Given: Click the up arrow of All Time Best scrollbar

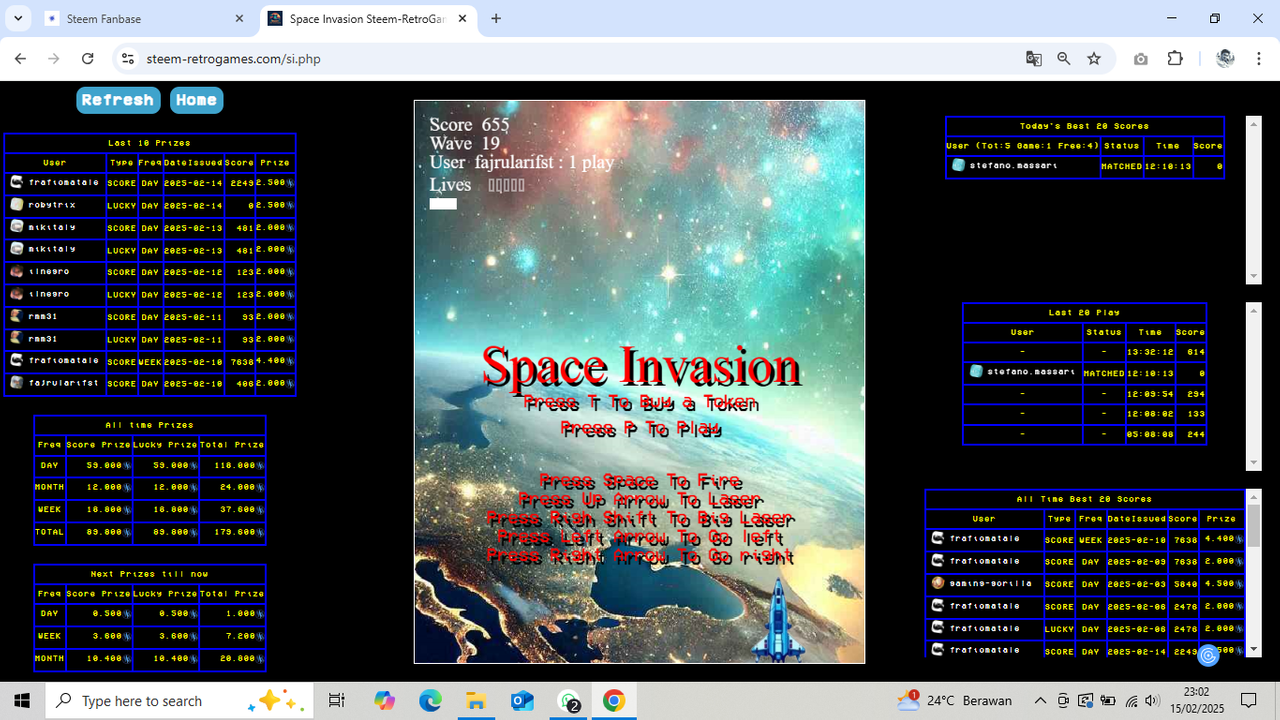Looking at the screenshot, I should (x=1253, y=497).
